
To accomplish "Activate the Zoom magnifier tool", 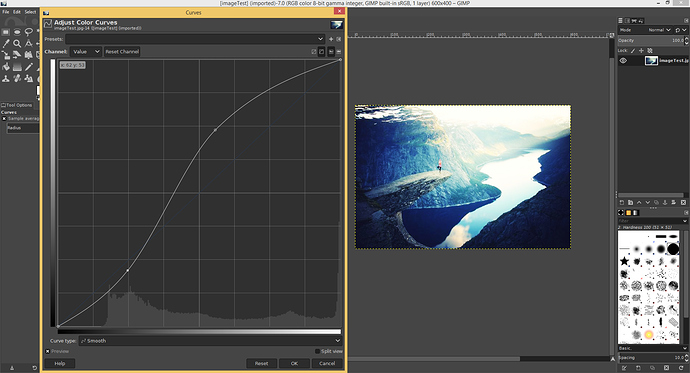I will (x=17, y=44).
